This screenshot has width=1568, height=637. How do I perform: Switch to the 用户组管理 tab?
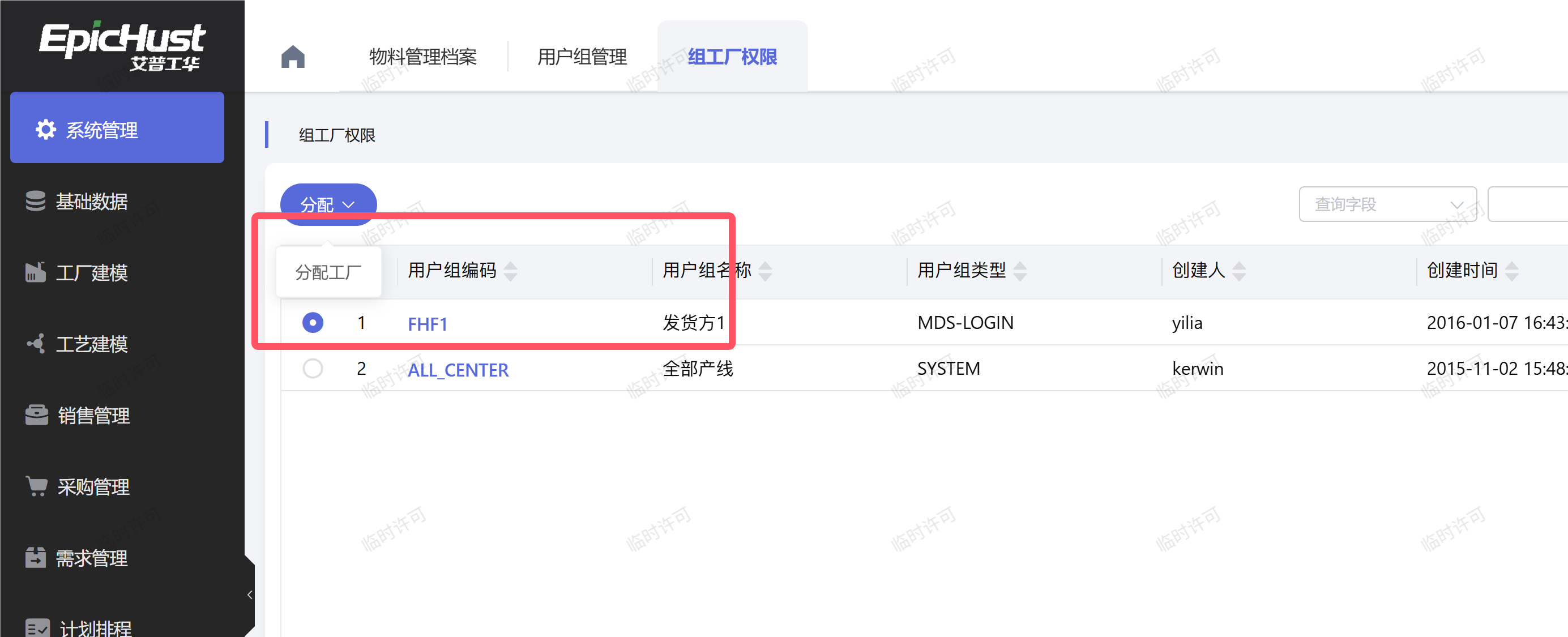pyautogui.click(x=582, y=57)
